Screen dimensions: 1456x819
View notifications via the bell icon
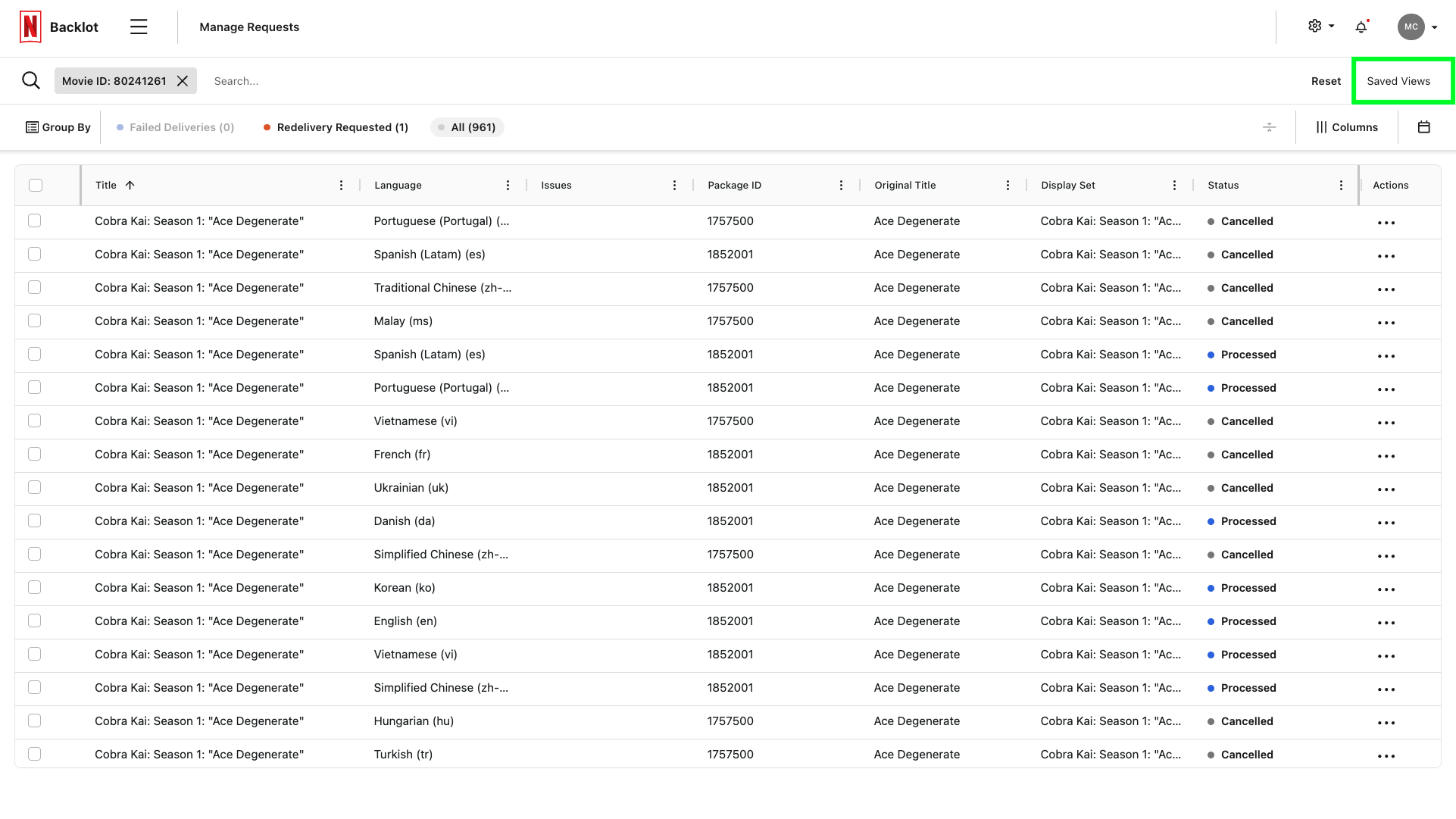tap(1361, 27)
